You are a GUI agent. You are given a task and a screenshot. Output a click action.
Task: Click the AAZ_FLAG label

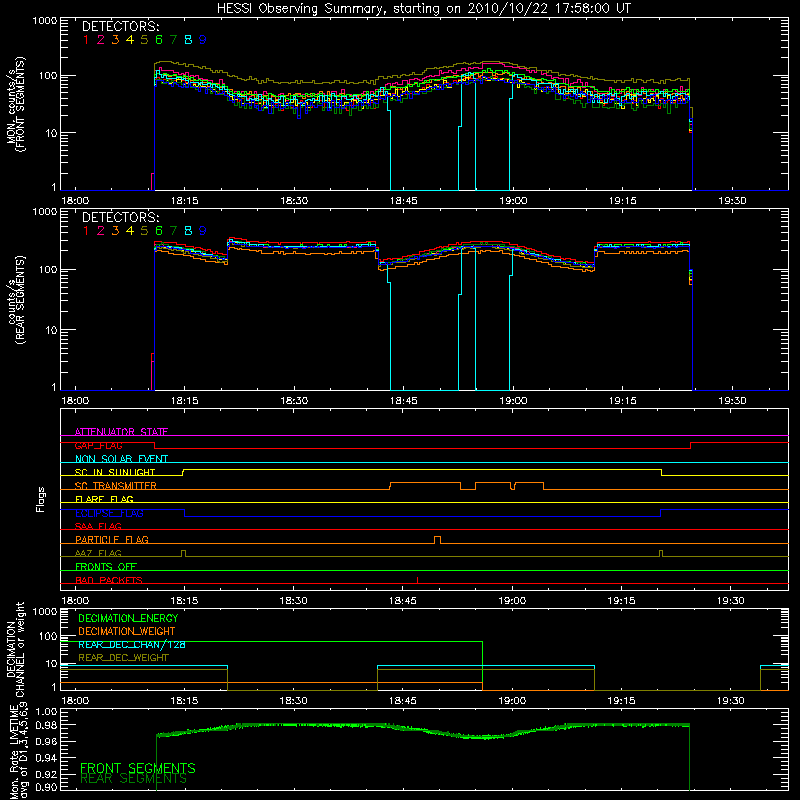click(98, 554)
